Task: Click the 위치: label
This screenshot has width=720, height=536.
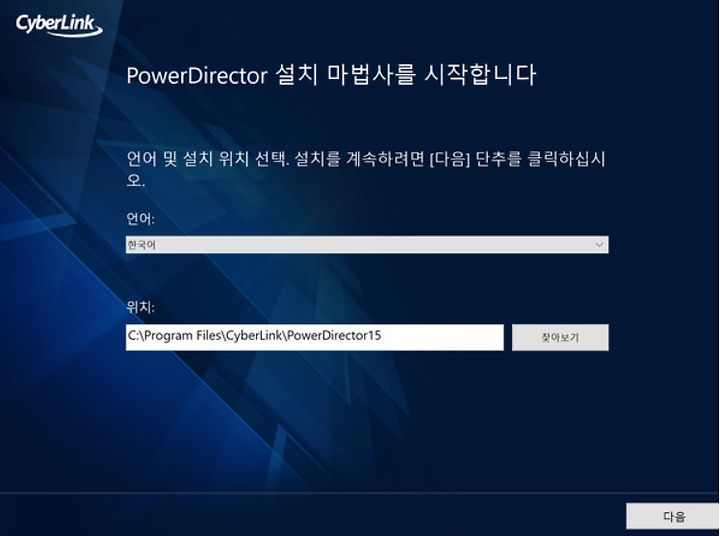Action: point(141,307)
